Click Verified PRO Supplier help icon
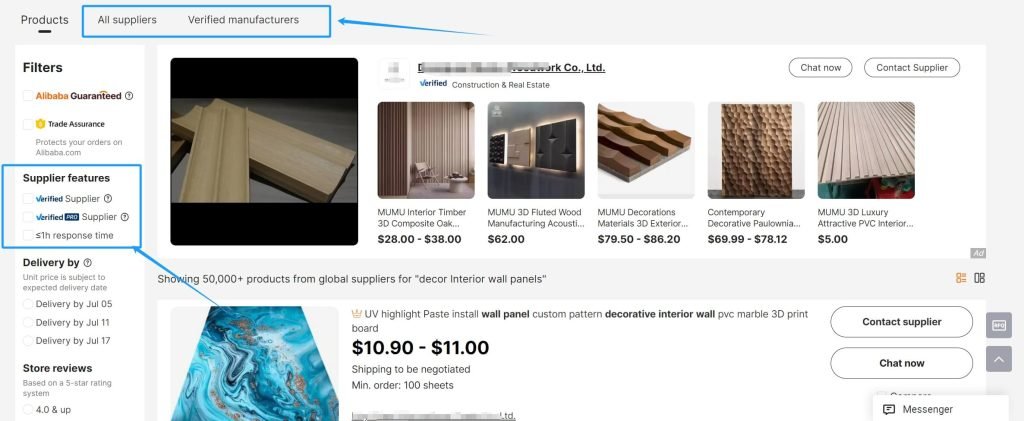 pyautogui.click(x=125, y=217)
